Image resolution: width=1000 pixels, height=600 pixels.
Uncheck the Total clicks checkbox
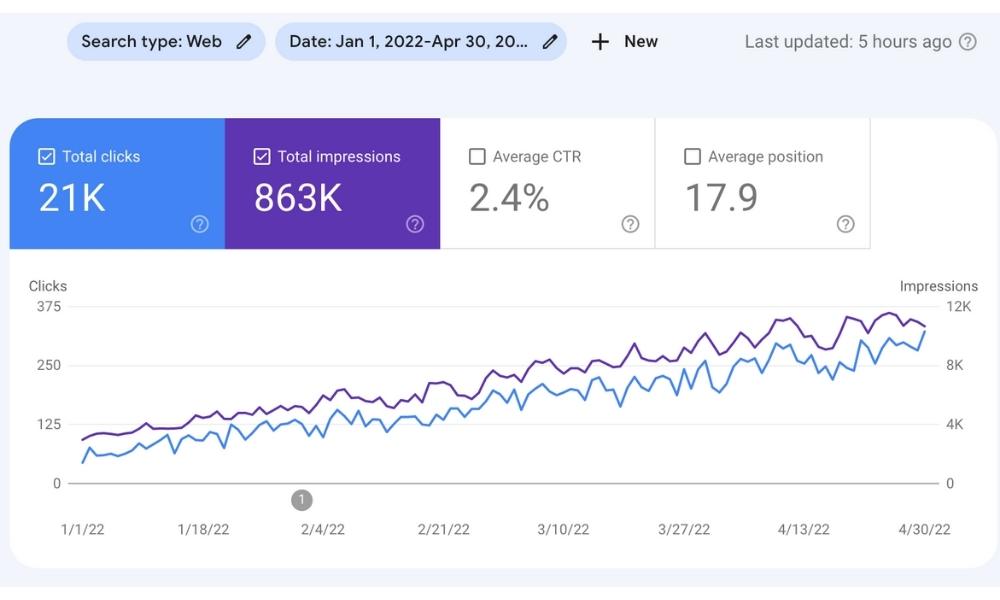pyautogui.click(x=47, y=156)
